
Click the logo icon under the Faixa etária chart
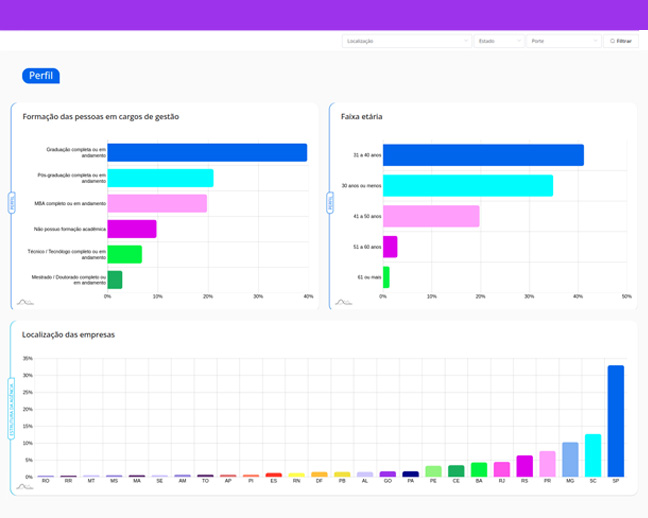343,300
